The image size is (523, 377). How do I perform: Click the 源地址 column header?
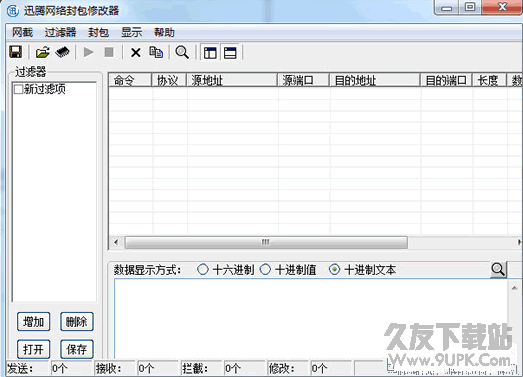(x=232, y=80)
